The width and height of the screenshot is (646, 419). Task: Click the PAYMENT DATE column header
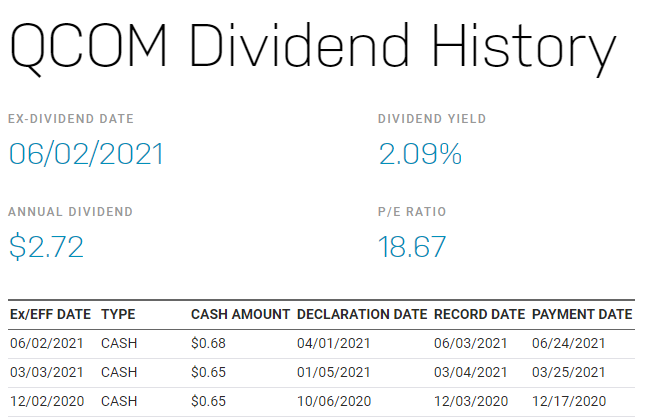coord(582,314)
